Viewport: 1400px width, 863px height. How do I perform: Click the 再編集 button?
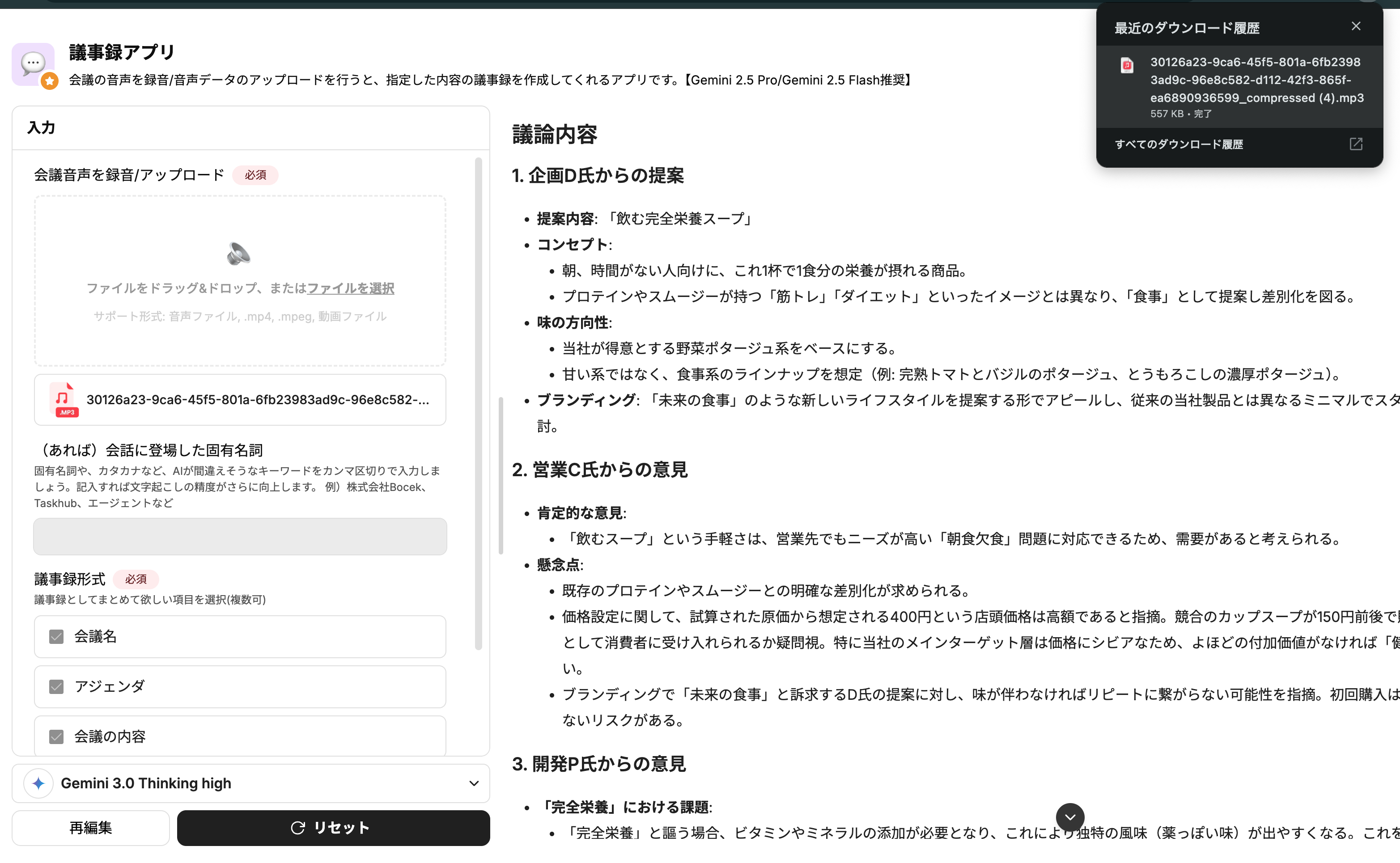tap(91, 828)
